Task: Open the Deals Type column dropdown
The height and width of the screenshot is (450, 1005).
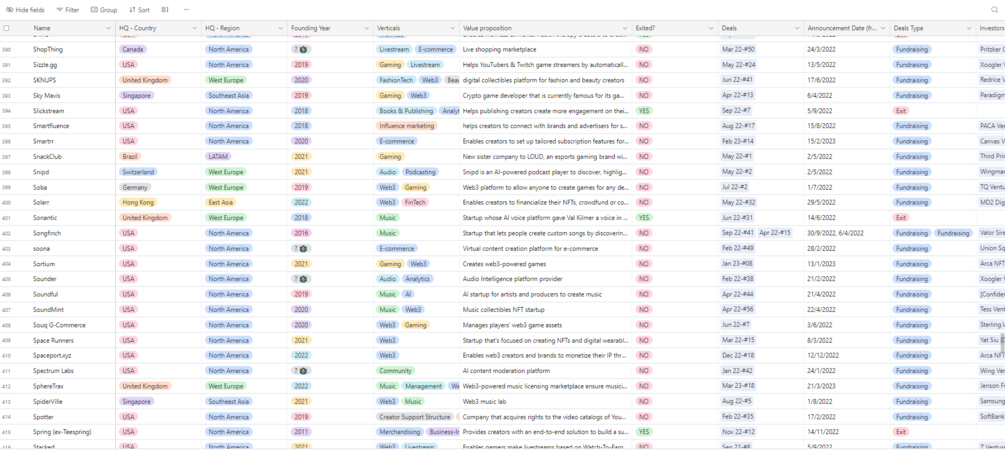Action: pyautogui.click(x=968, y=28)
